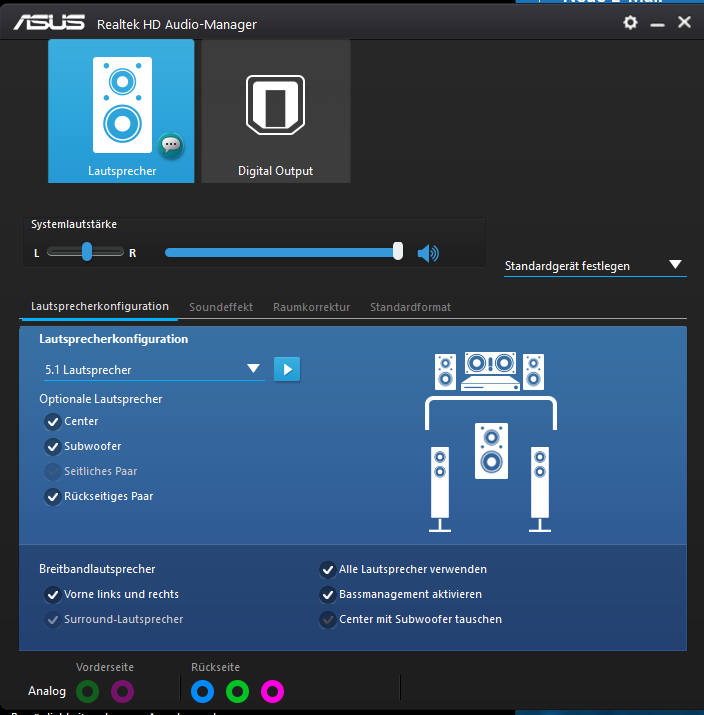704x715 pixels.
Task: Click the purple front panel jack
Action: (x=122, y=691)
